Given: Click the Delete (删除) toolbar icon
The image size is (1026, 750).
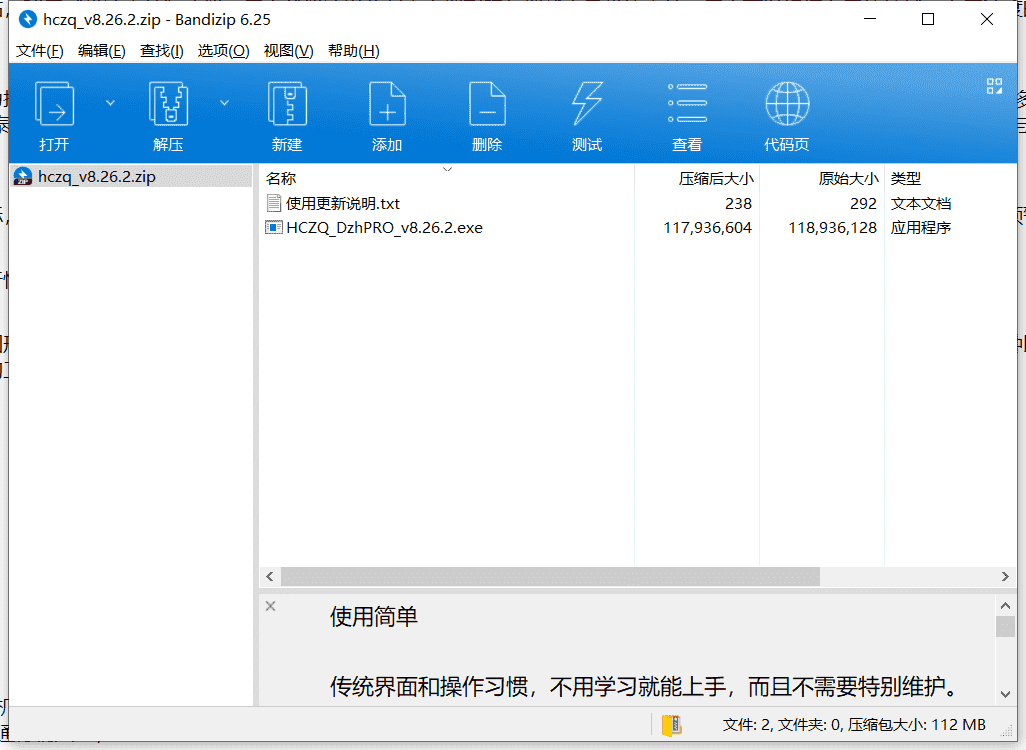Looking at the screenshot, I should [487, 103].
